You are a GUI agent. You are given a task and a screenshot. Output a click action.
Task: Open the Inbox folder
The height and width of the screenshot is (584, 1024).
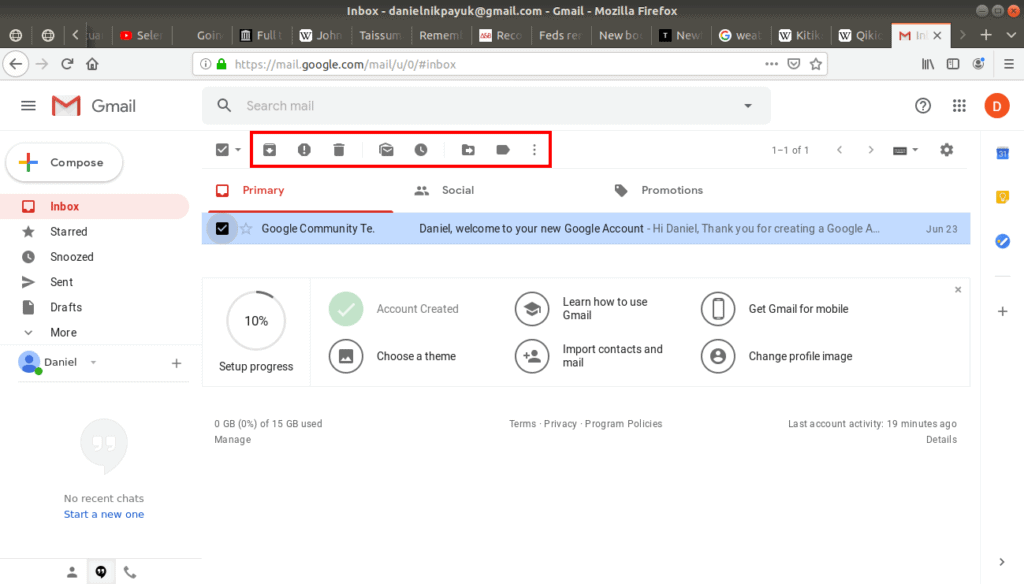(x=65, y=206)
